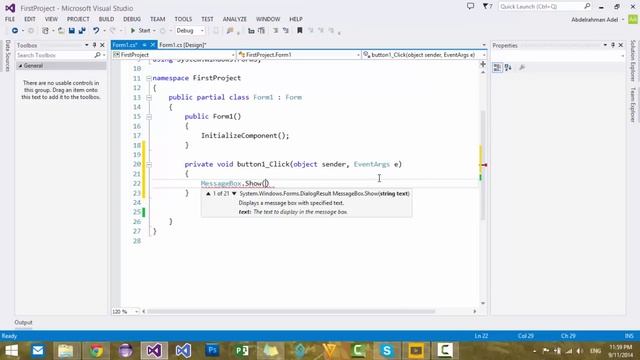Collapse the namespace FirstProject code block
The image size is (640, 360).
149,78
